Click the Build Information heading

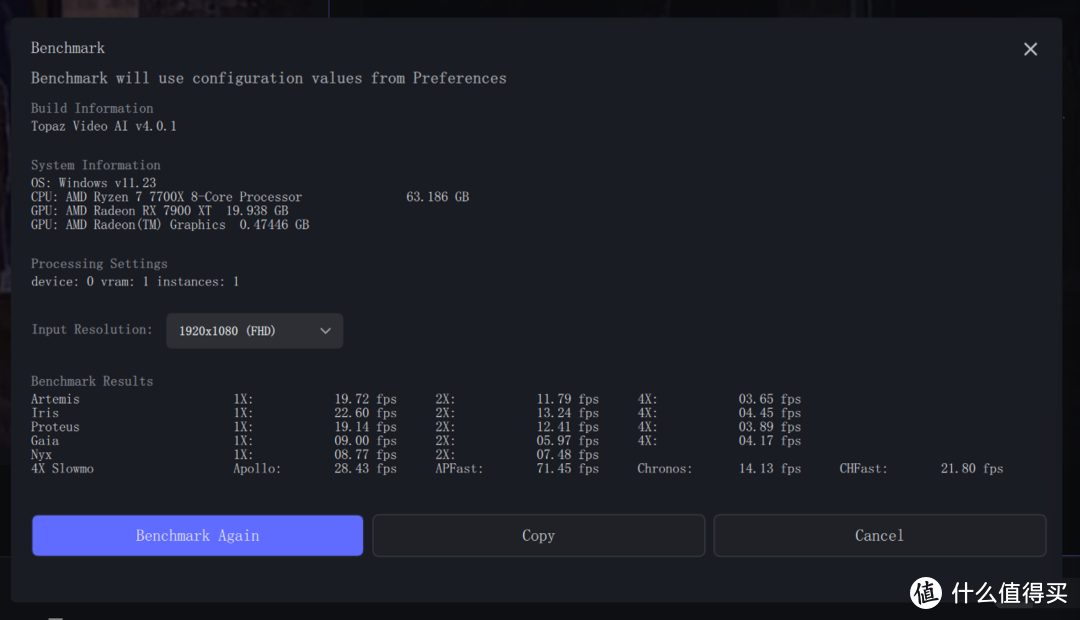[x=92, y=108]
